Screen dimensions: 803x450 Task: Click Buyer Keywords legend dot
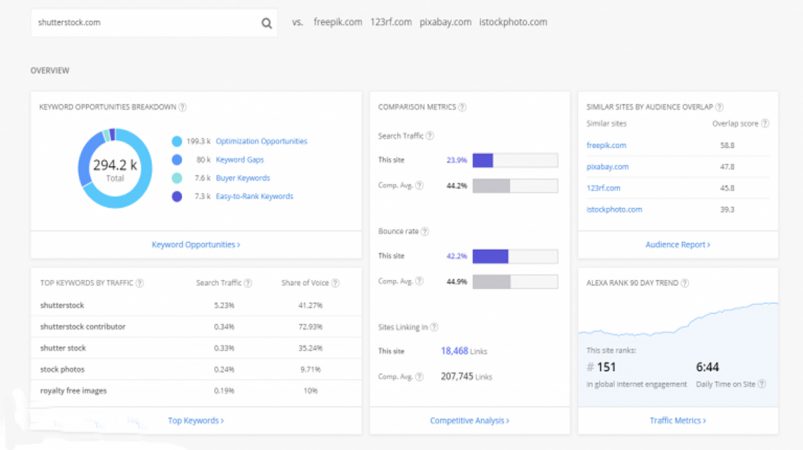click(x=177, y=178)
